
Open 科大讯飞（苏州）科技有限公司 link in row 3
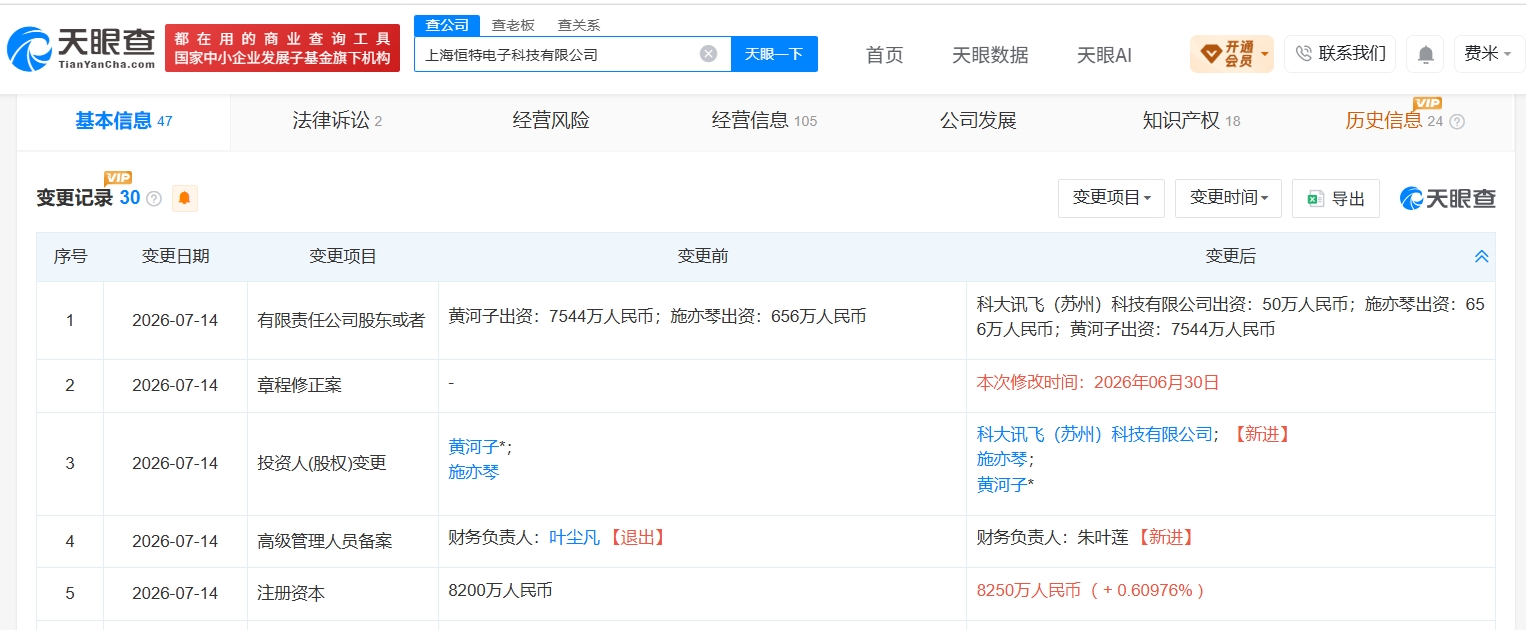1094,434
